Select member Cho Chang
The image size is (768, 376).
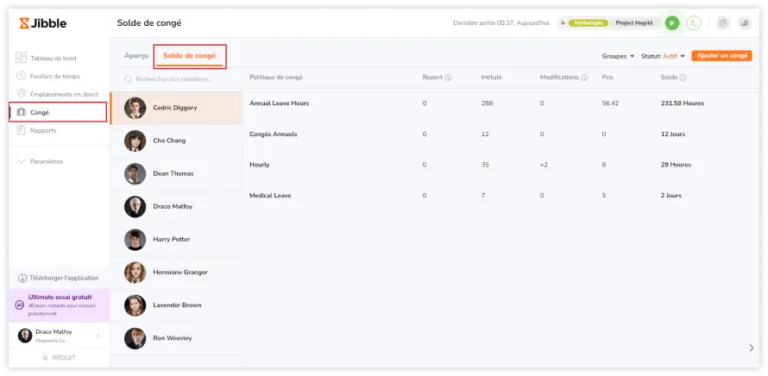(176, 141)
